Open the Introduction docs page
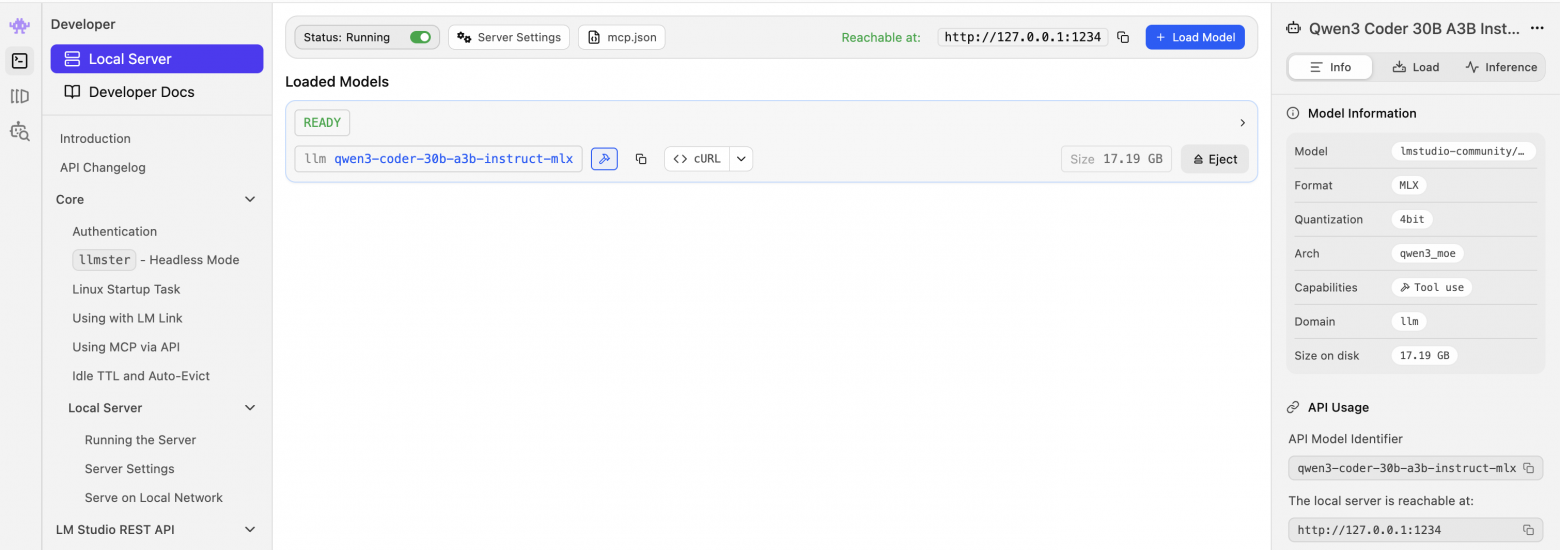Screen dimensions: 1560x550 click(x=95, y=138)
